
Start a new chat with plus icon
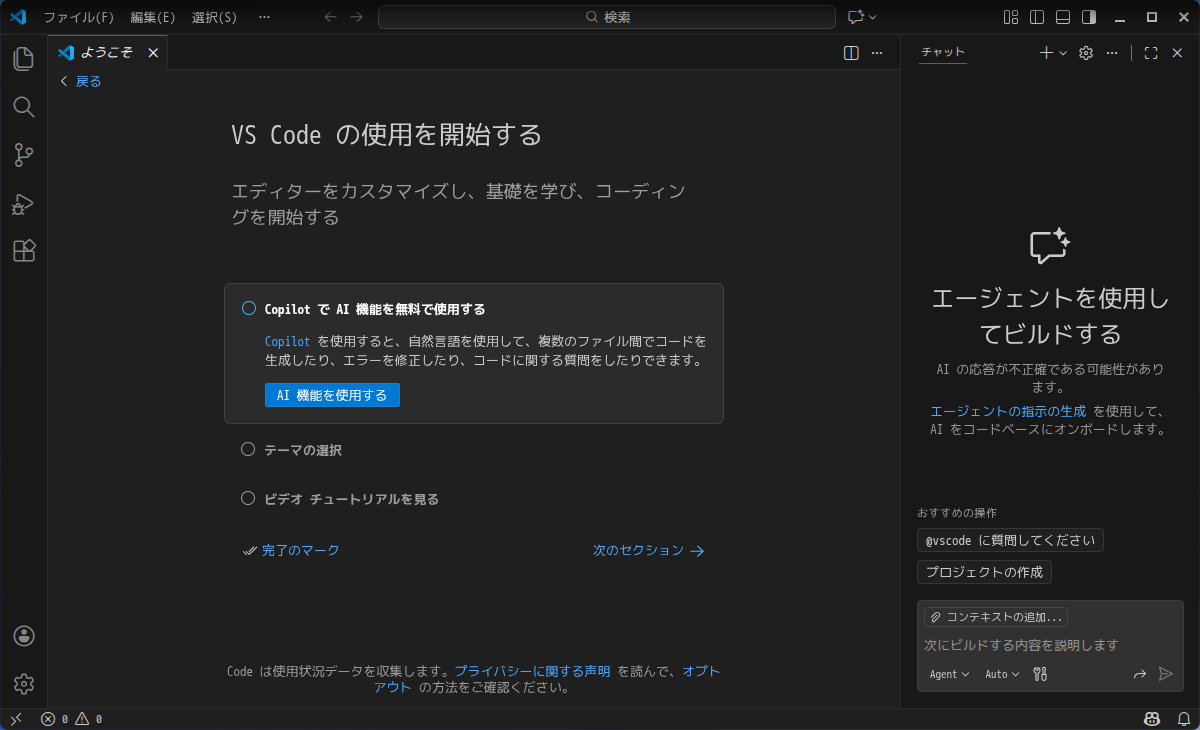[1046, 53]
